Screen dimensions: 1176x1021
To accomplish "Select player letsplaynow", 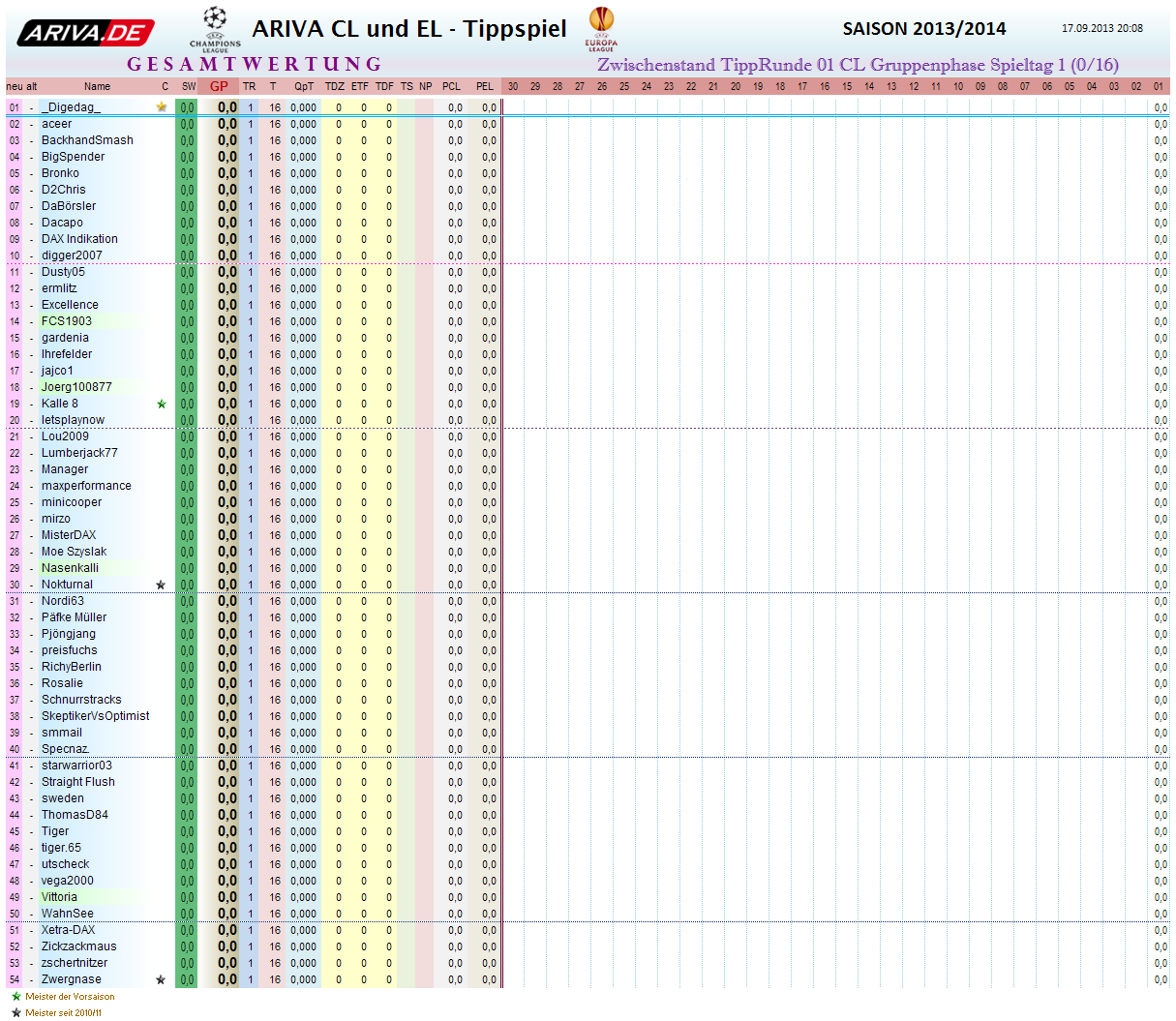I will point(73,420).
